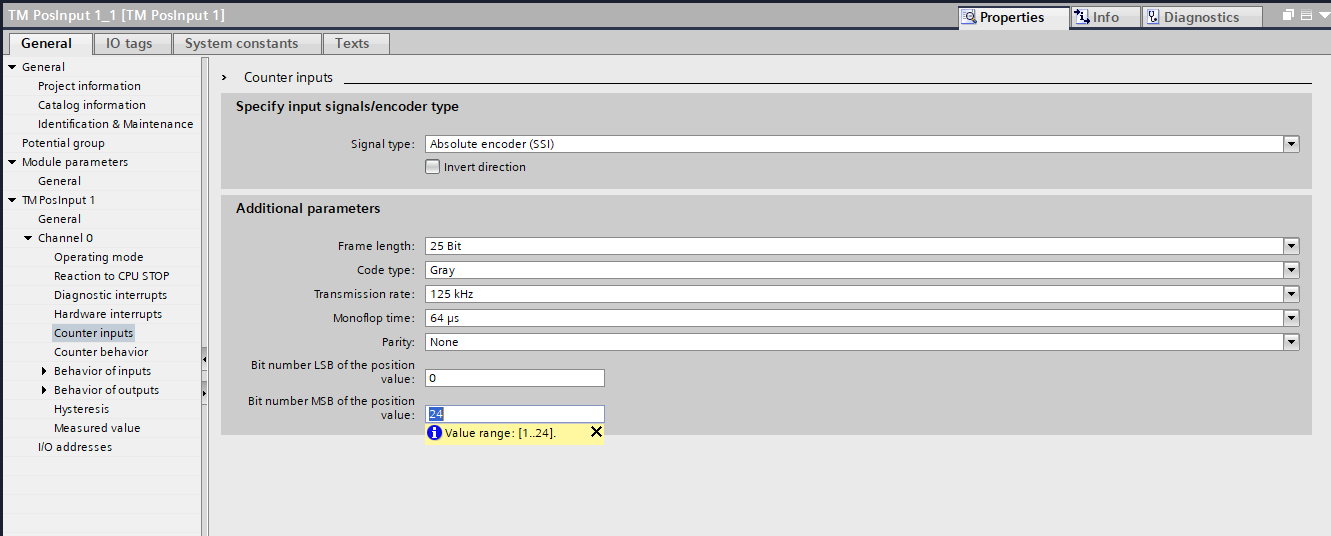Click the upper splitter collapse arrow next to the navigation tree
This screenshot has height=536, width=1331.
[204, 358]
